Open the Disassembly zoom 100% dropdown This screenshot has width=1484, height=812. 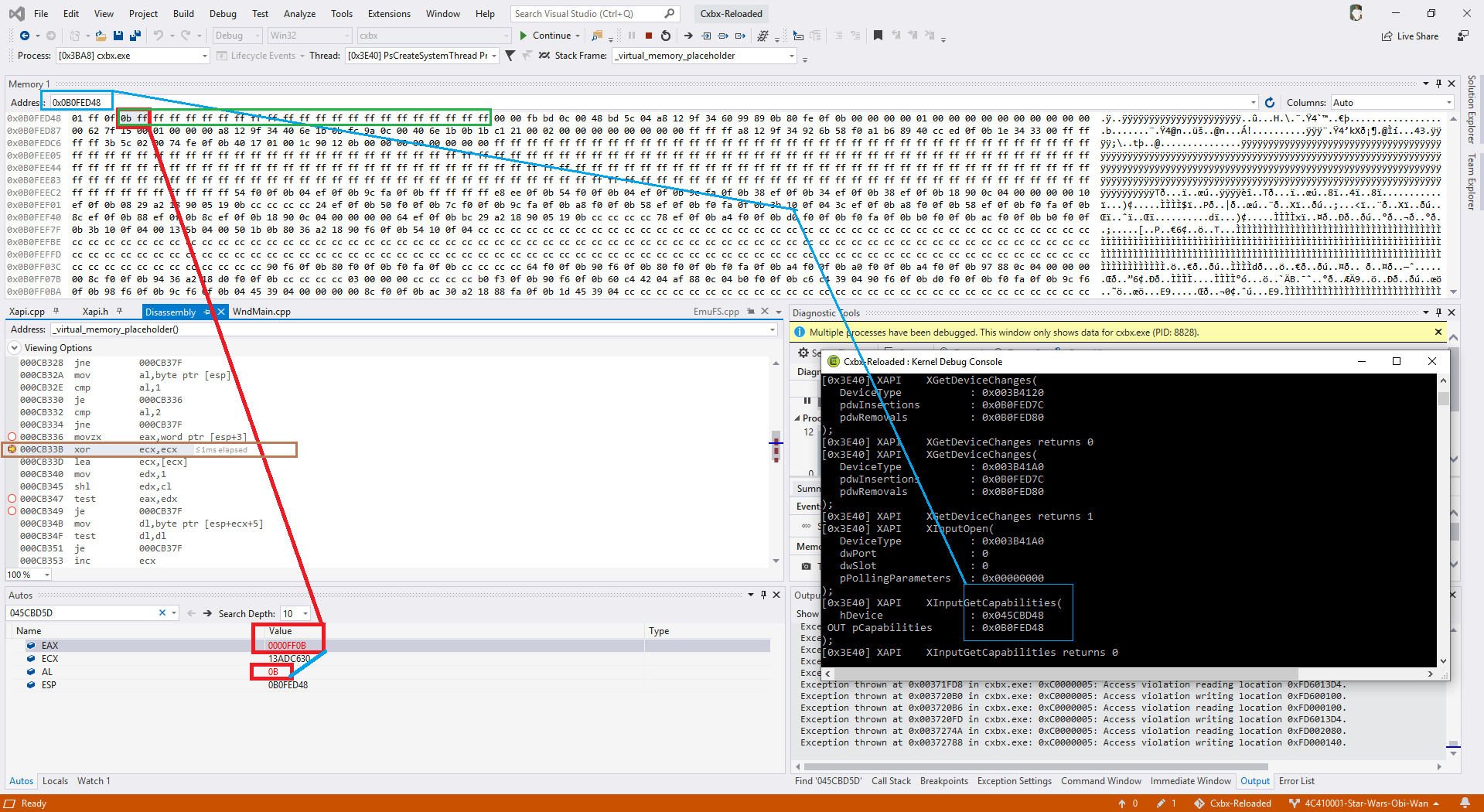pyautogui.click(x=47, y=575)
